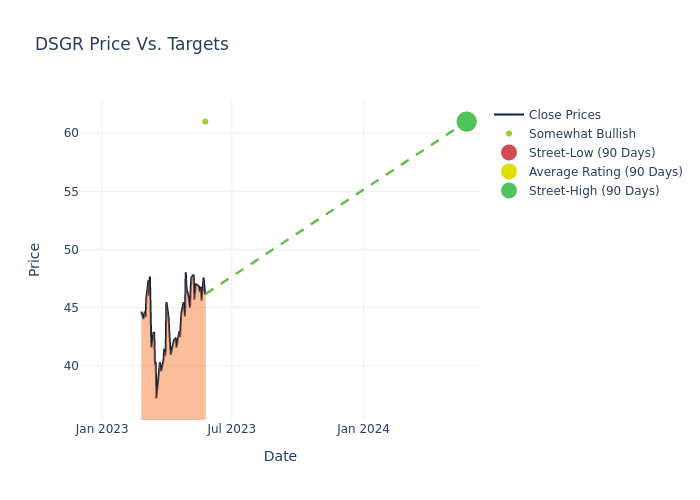Click the Price y-axis title
The height and width of the screenshot is (500, 700).
[x=35, y=259]
